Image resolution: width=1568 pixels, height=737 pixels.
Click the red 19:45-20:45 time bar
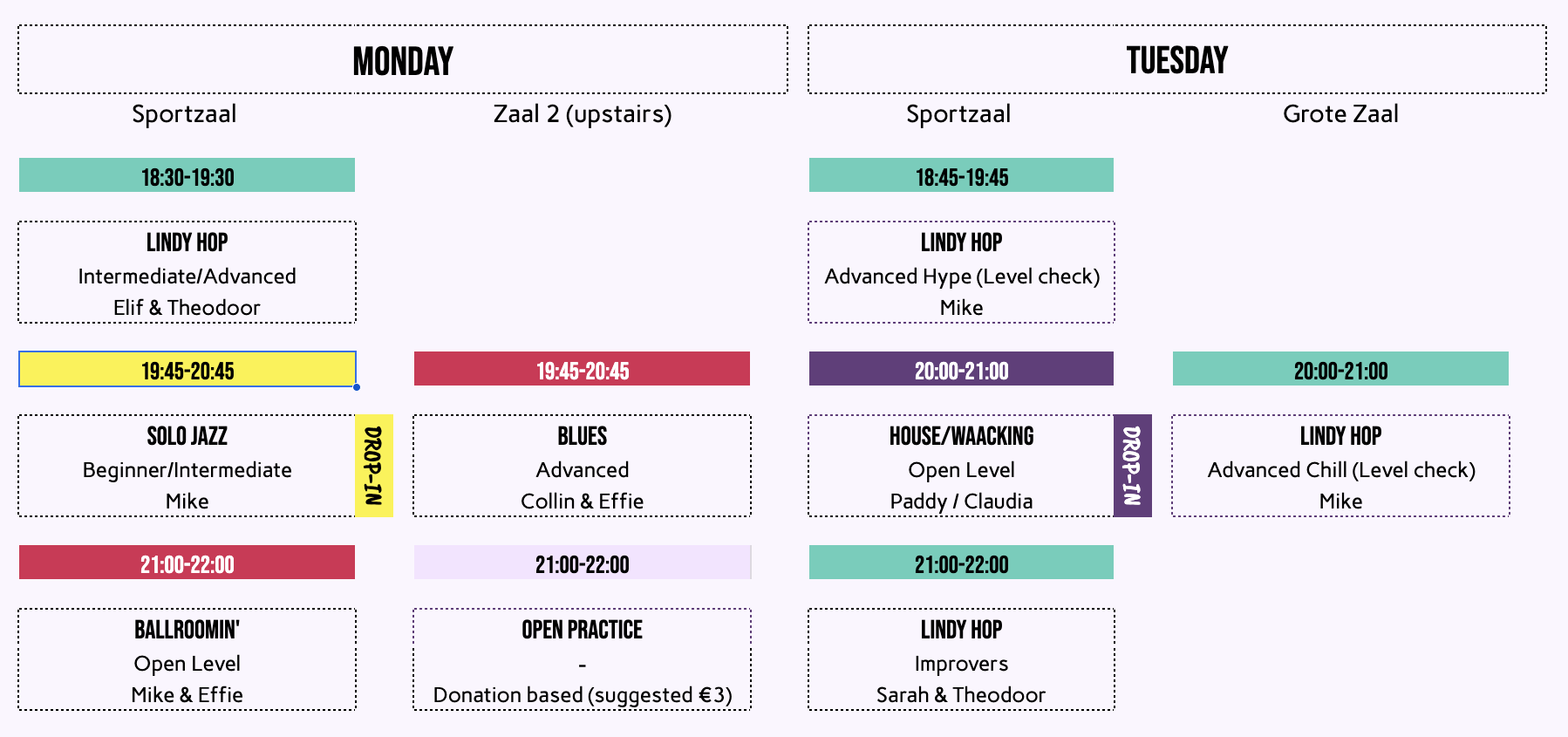coord(582,369)
